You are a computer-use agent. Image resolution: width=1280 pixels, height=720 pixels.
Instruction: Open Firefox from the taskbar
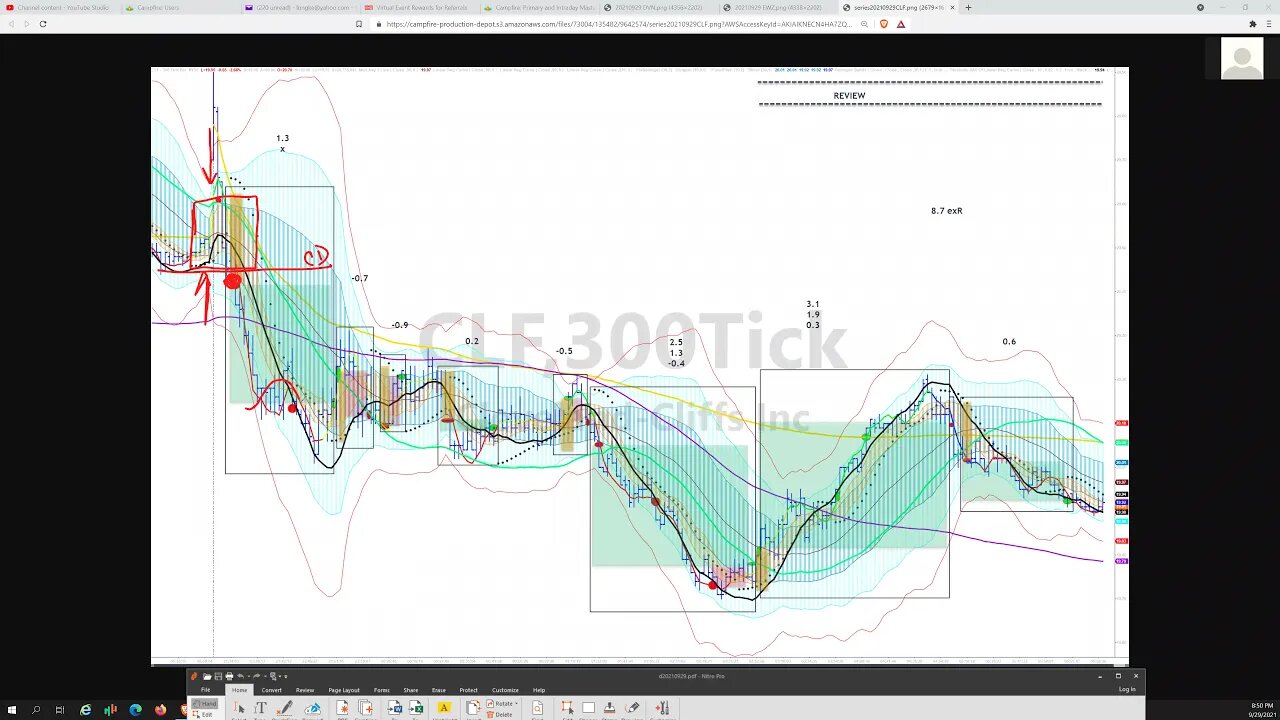click(161, 710)
